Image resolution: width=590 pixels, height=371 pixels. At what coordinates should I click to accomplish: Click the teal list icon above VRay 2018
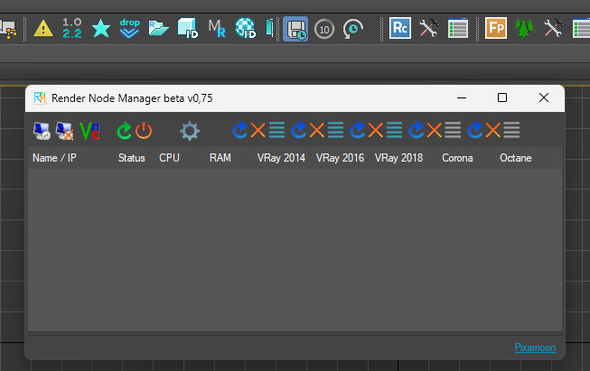point(394,130)
